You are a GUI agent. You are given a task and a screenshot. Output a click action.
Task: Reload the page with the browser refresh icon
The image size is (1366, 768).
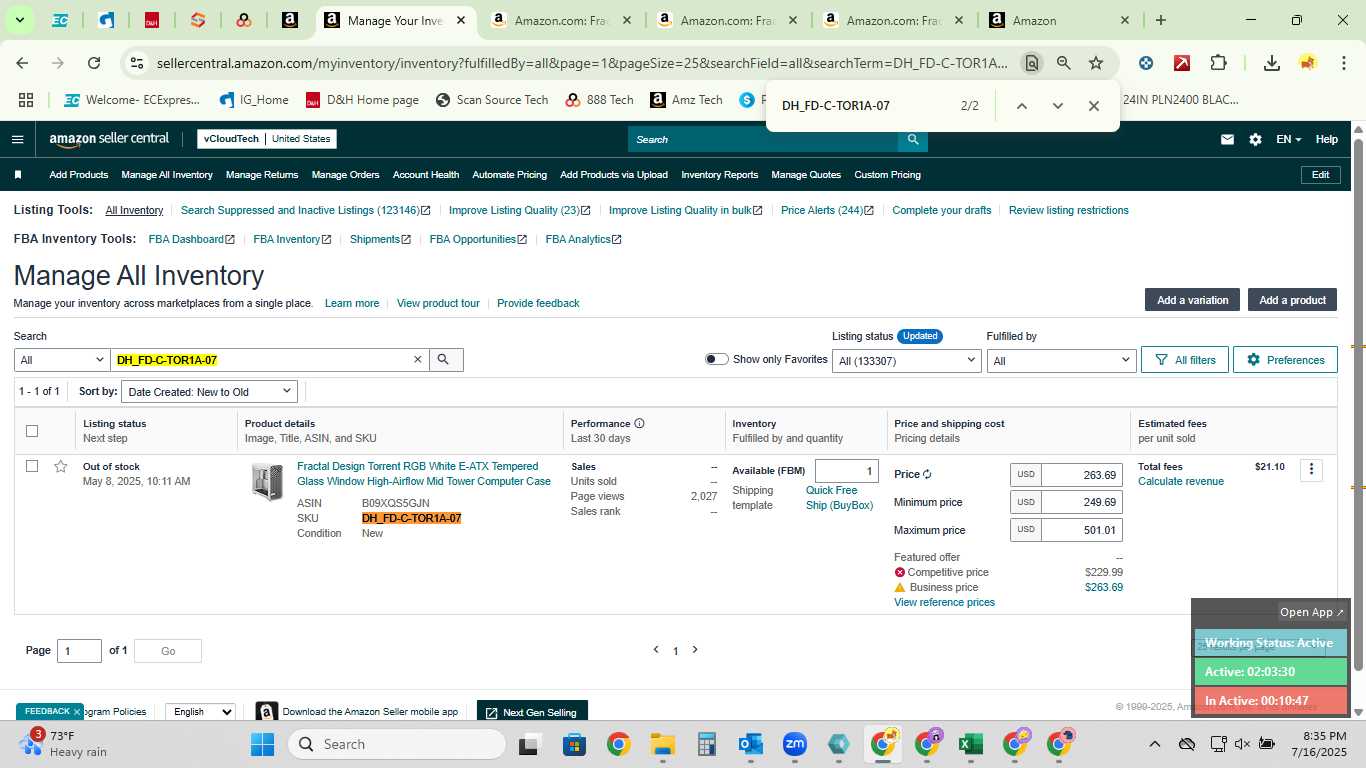[x=94, y=63]
